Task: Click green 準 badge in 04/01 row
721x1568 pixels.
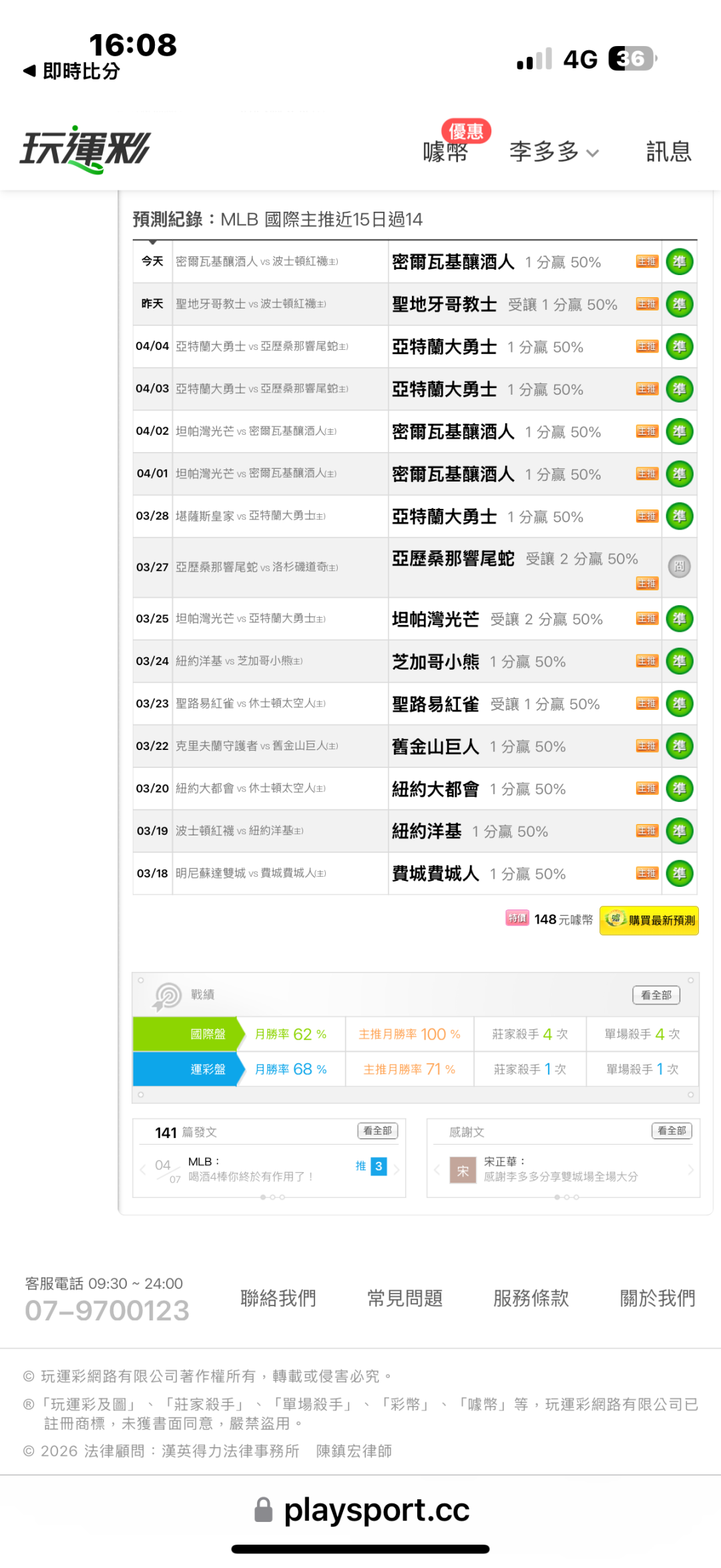Action: pos(680,474)
